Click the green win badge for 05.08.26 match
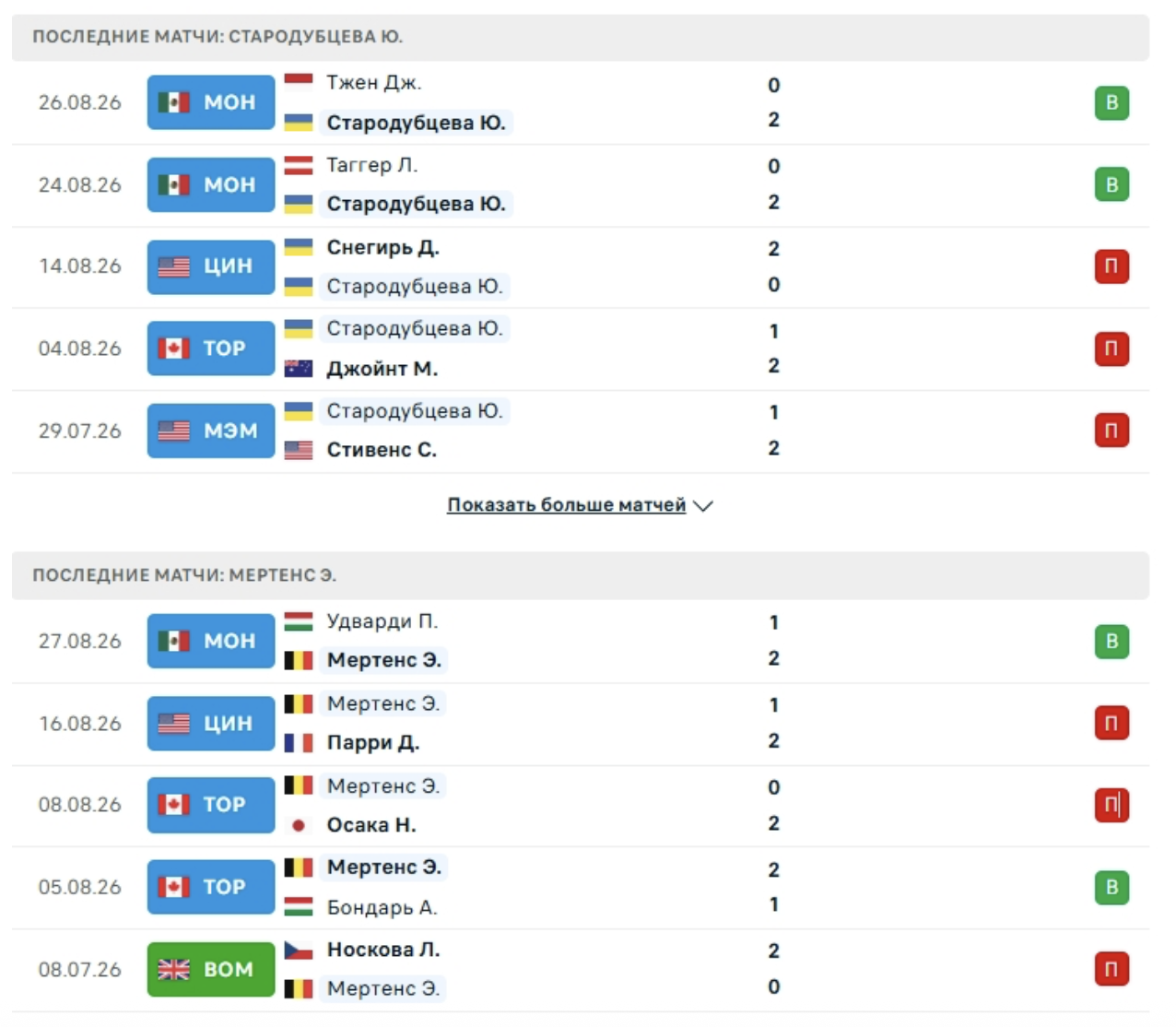 tap(1111, 887)
